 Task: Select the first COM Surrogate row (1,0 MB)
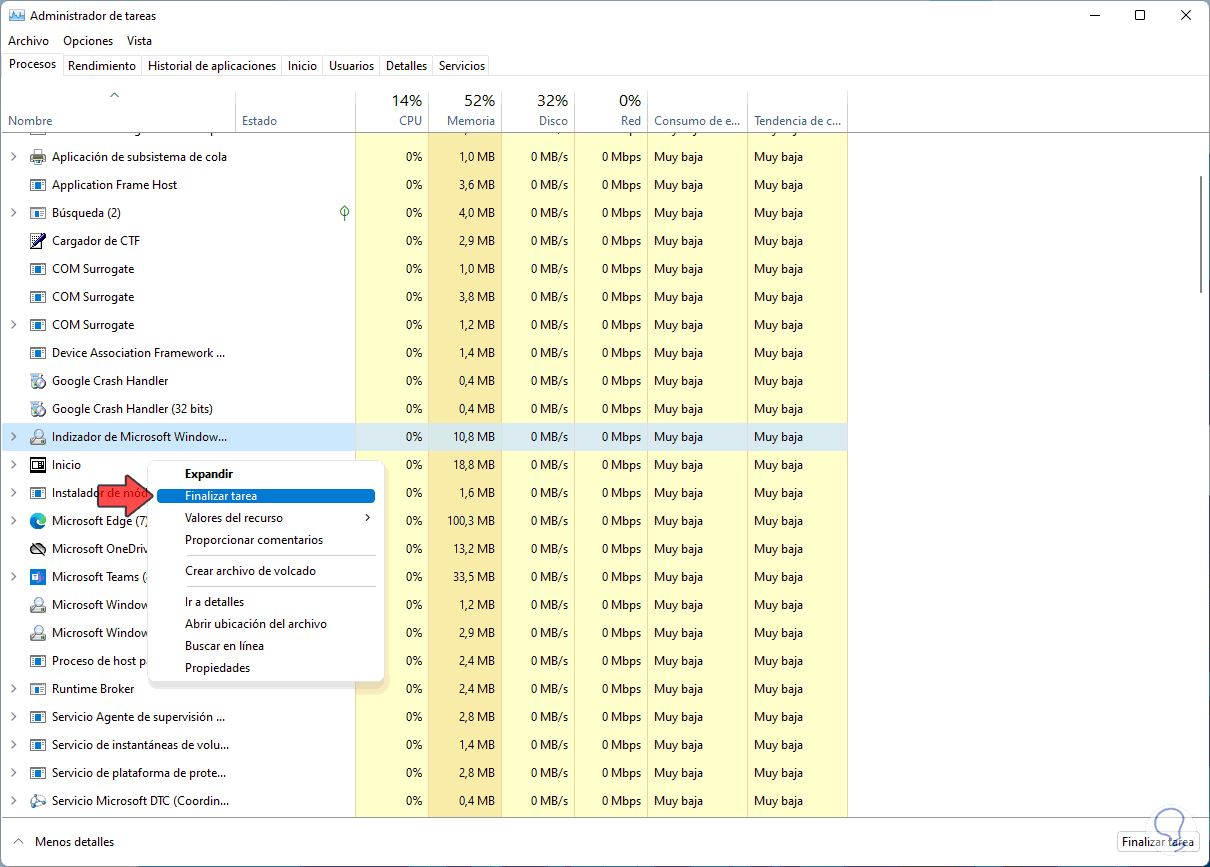pos(424,269)
